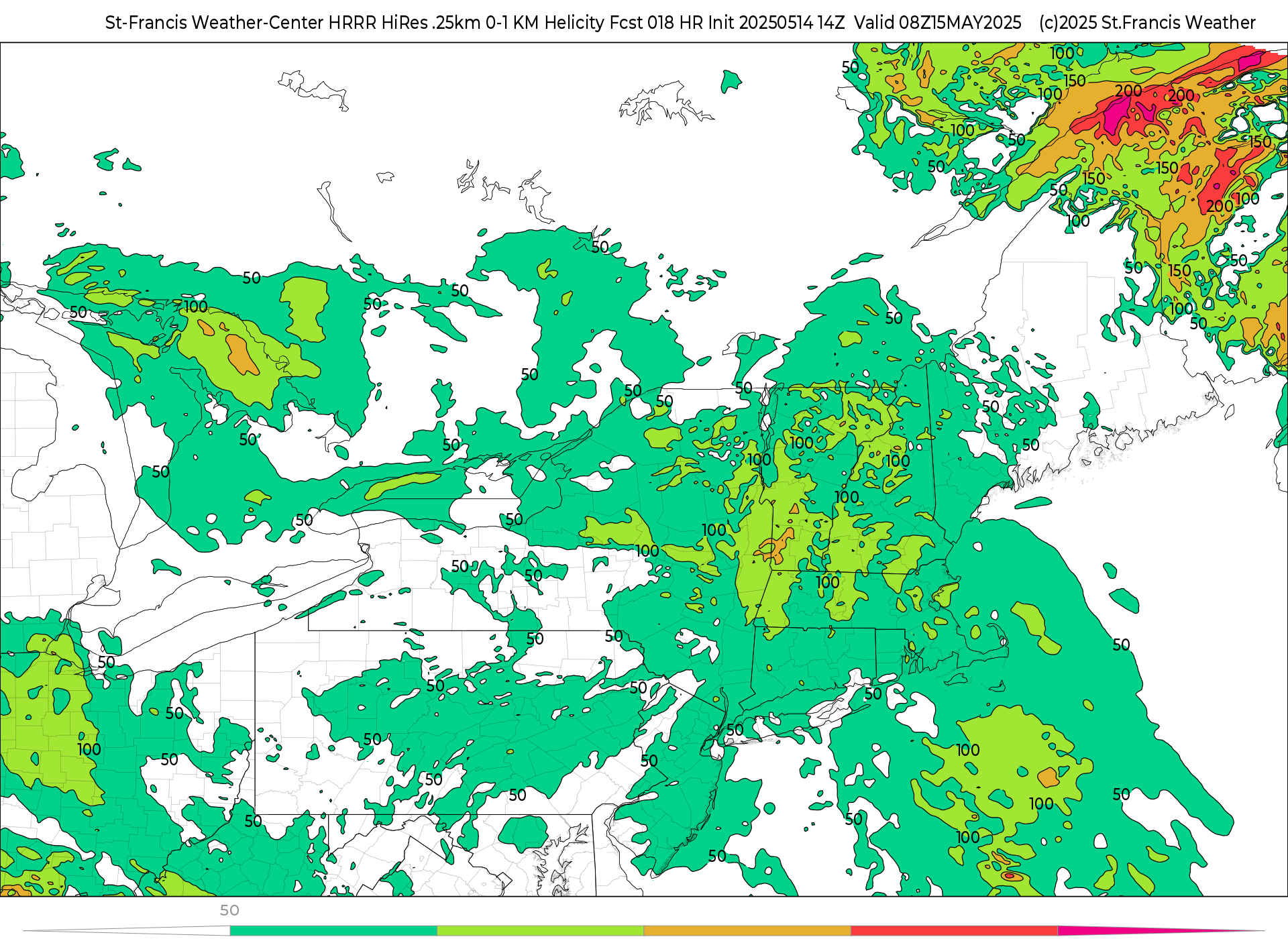This screenshot has width=1288, height=939.
Task: Click the lime green color bar segment
Action: [541, 930]
